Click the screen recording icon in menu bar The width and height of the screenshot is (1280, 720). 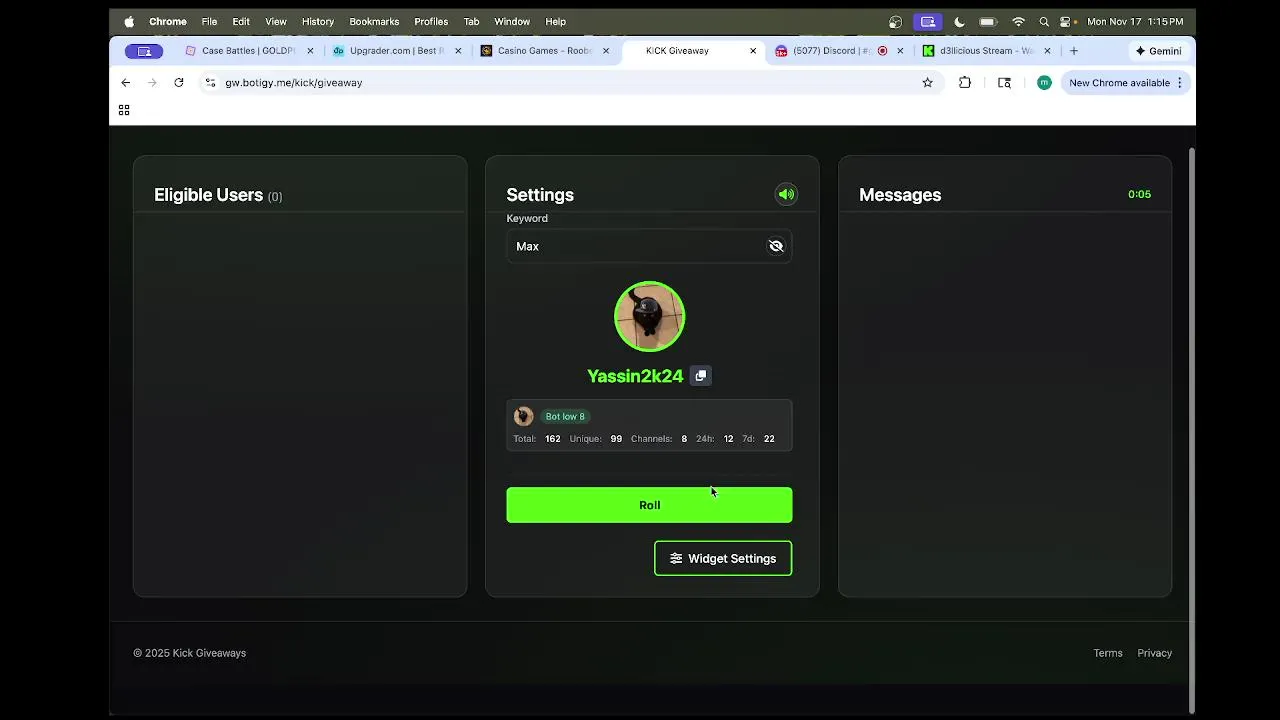pyautogui.click(x=928, y=21)
